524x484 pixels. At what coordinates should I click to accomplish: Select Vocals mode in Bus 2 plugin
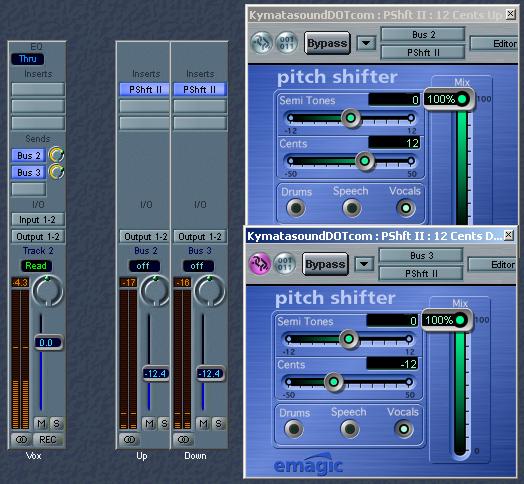pyautogui.click(x=406, y=208)
